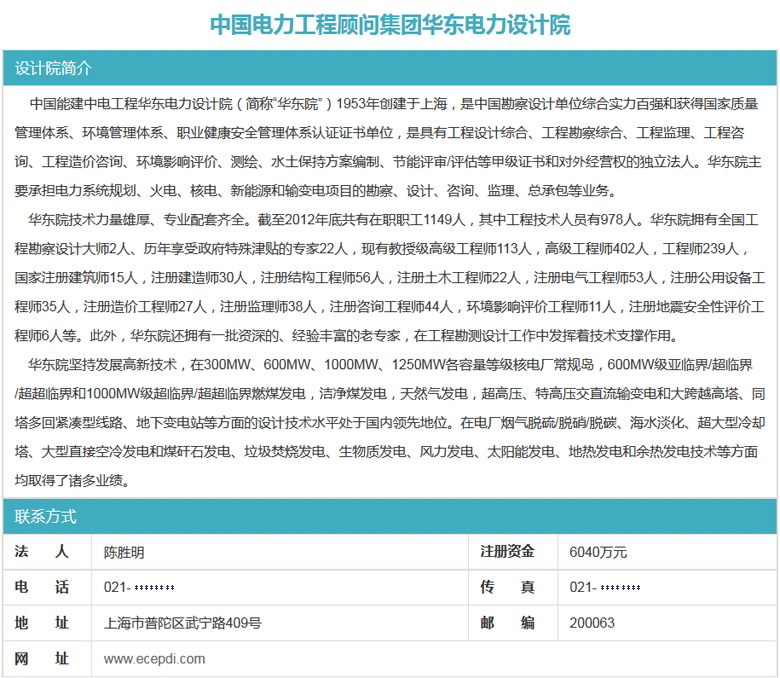
Task: Click the 网址 row label
Action: (x=42, y=659)
